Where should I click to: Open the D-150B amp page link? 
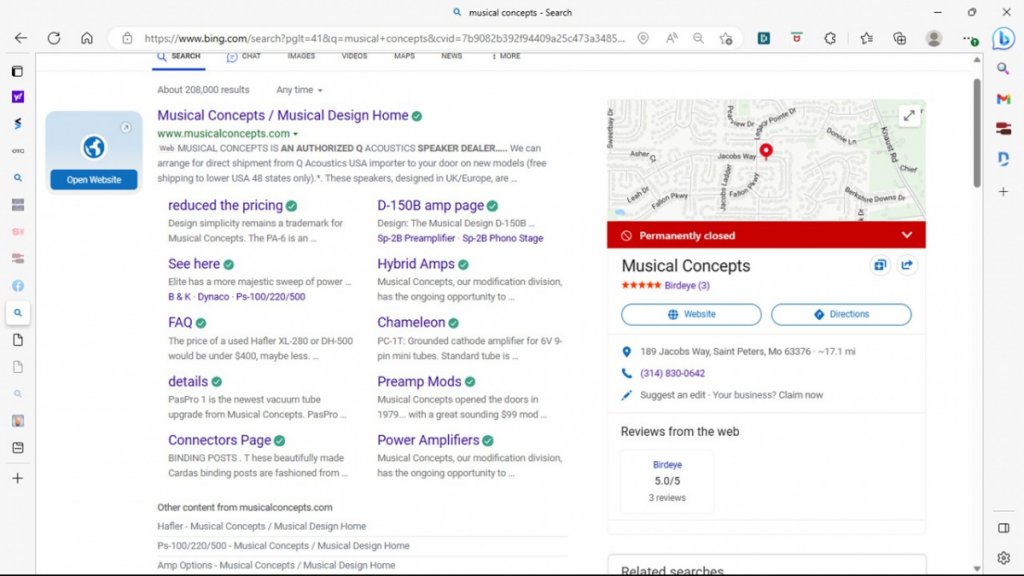point(430,205)
